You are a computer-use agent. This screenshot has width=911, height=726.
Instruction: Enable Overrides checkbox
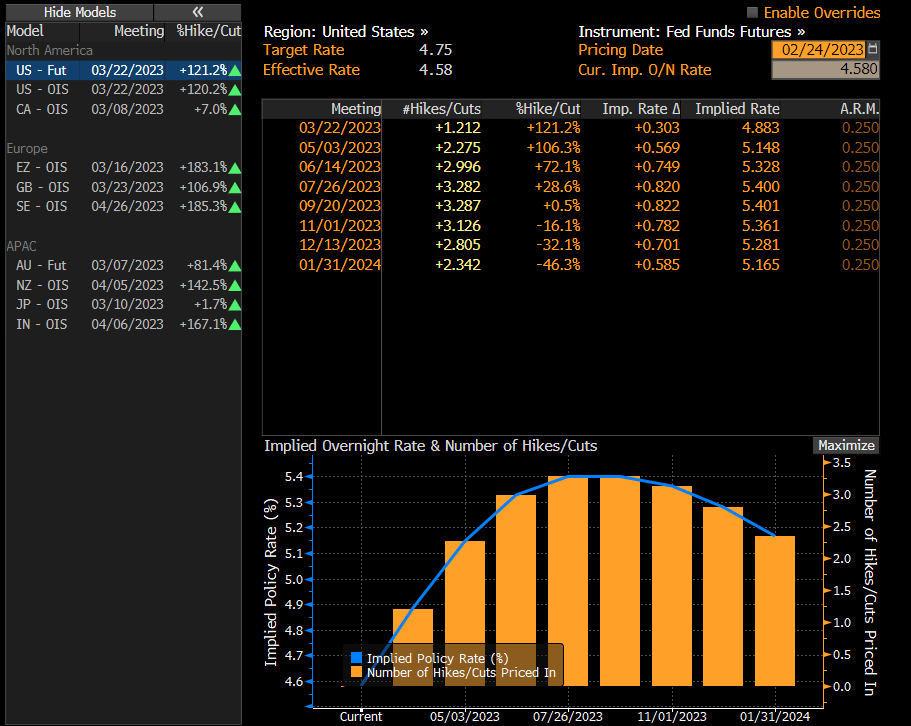(x=752, y=13)
